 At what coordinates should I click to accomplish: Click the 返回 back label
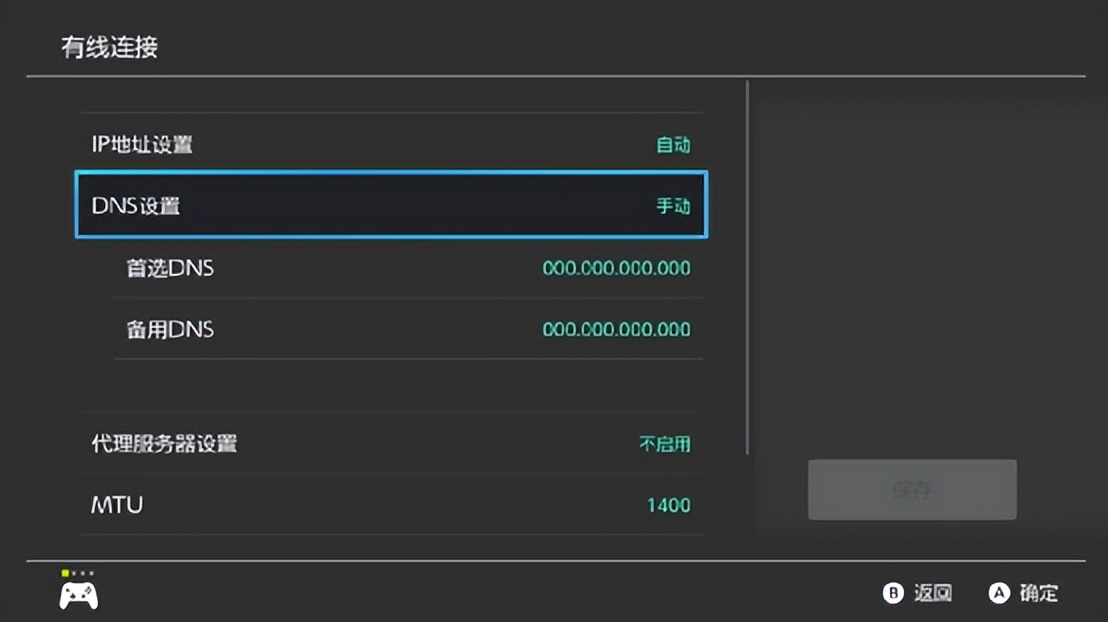pyautogui.click(x=932, y=593)
